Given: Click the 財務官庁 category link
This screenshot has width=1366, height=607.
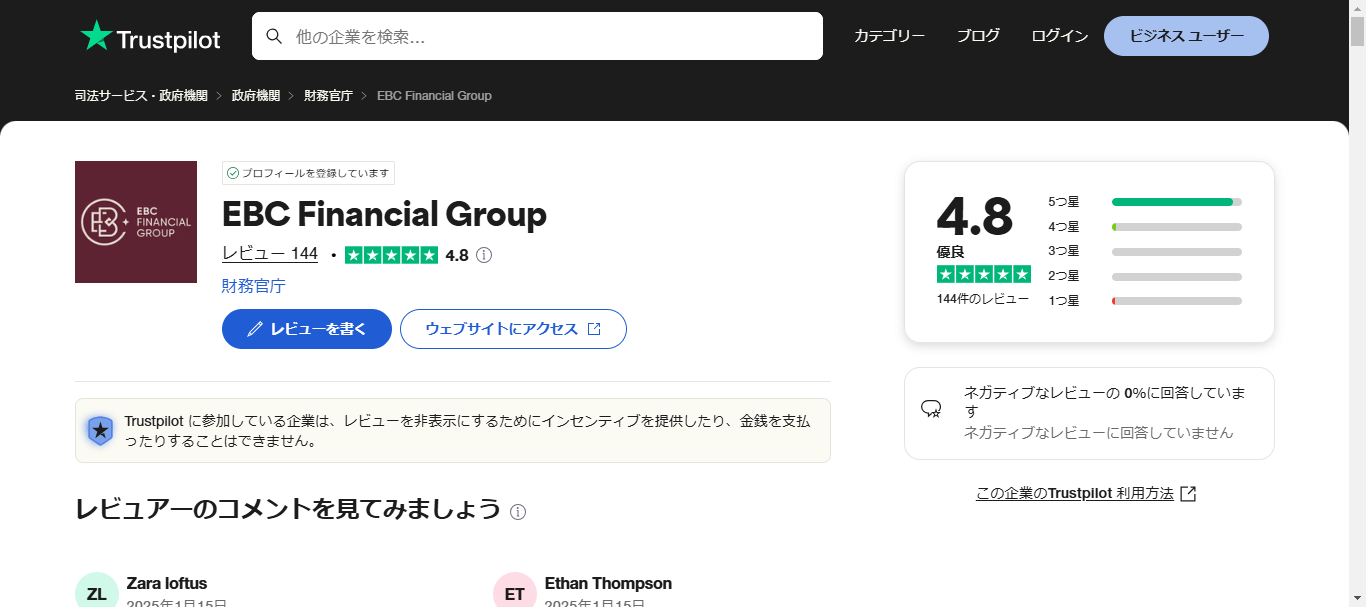Looking at the screenshot, I should coord(251,286).
